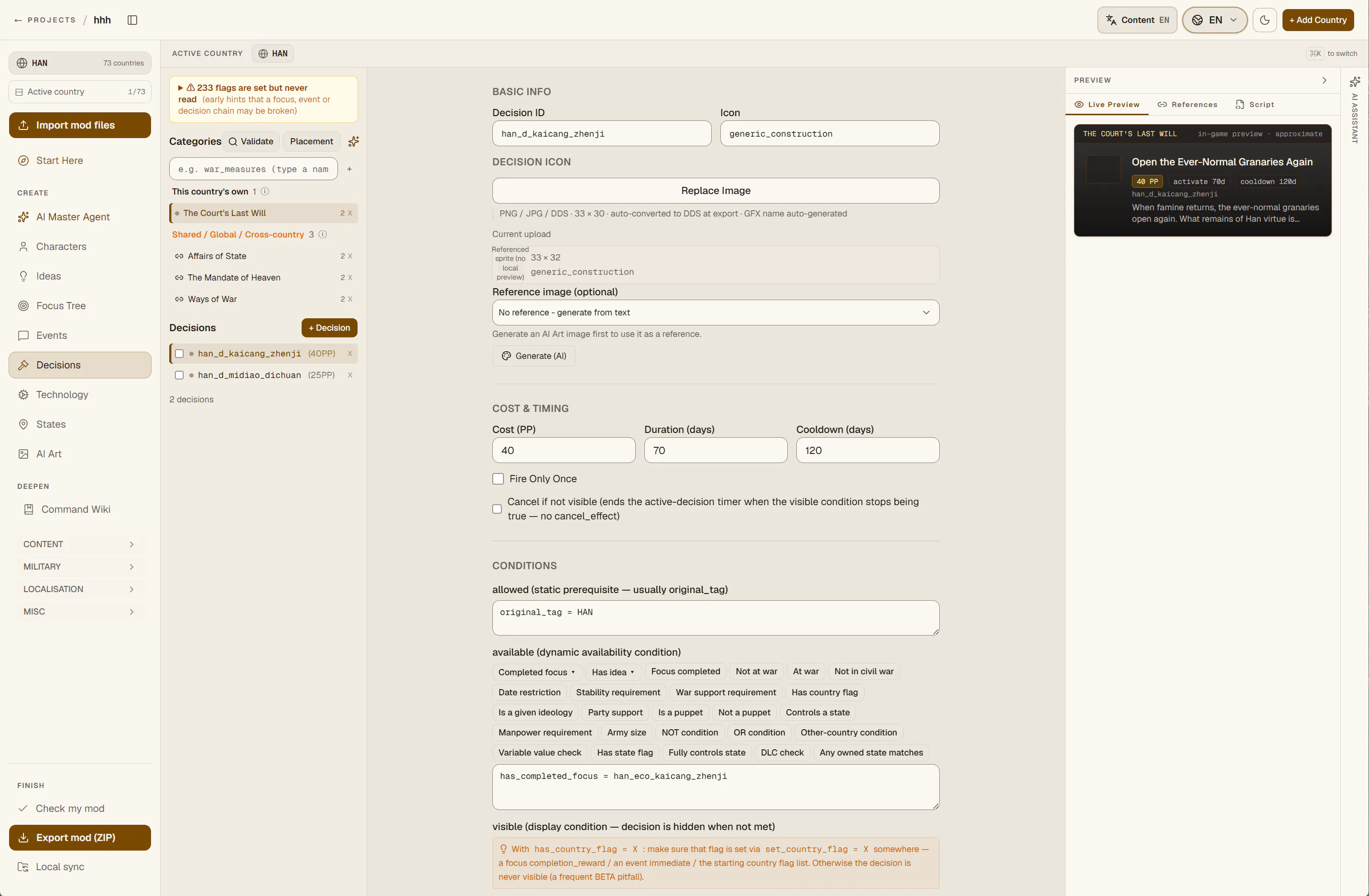Image resolution: width=1369 pixels, height=896 pixels.
Task: Add Not at war condition
Action: point(756,672)
